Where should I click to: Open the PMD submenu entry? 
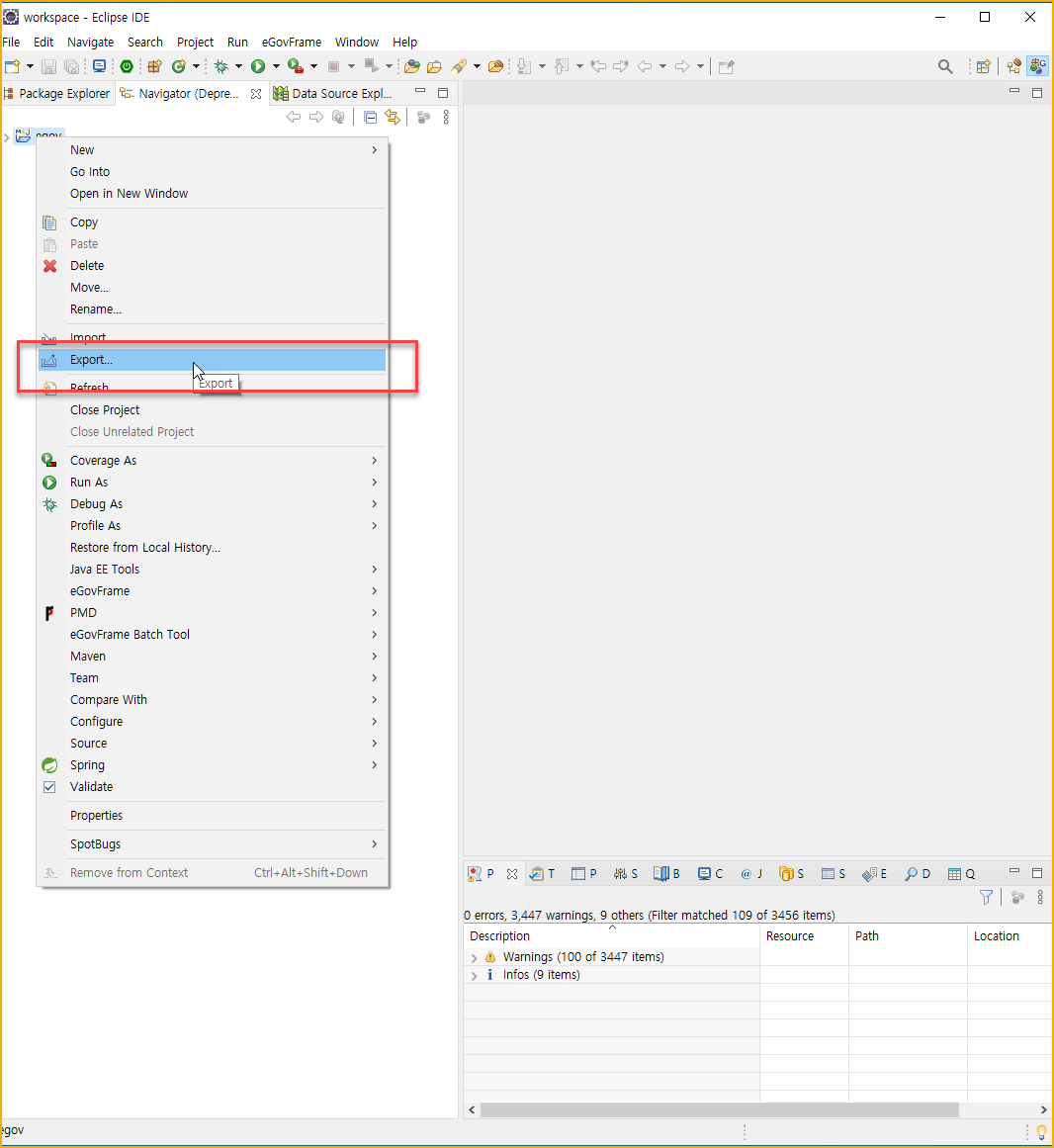click(x=214, y=613)
